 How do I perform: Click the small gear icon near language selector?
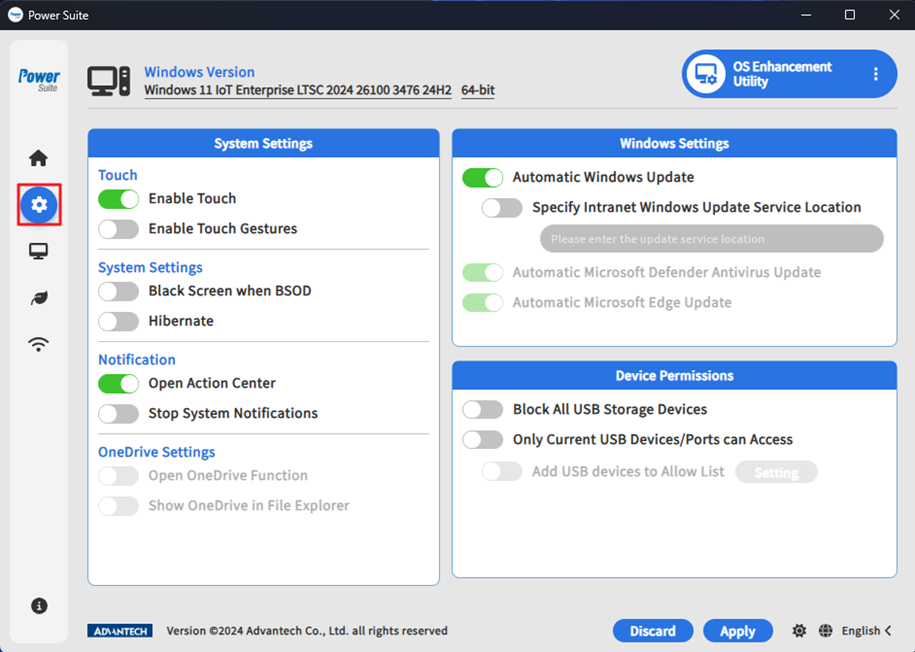point(799,631)
